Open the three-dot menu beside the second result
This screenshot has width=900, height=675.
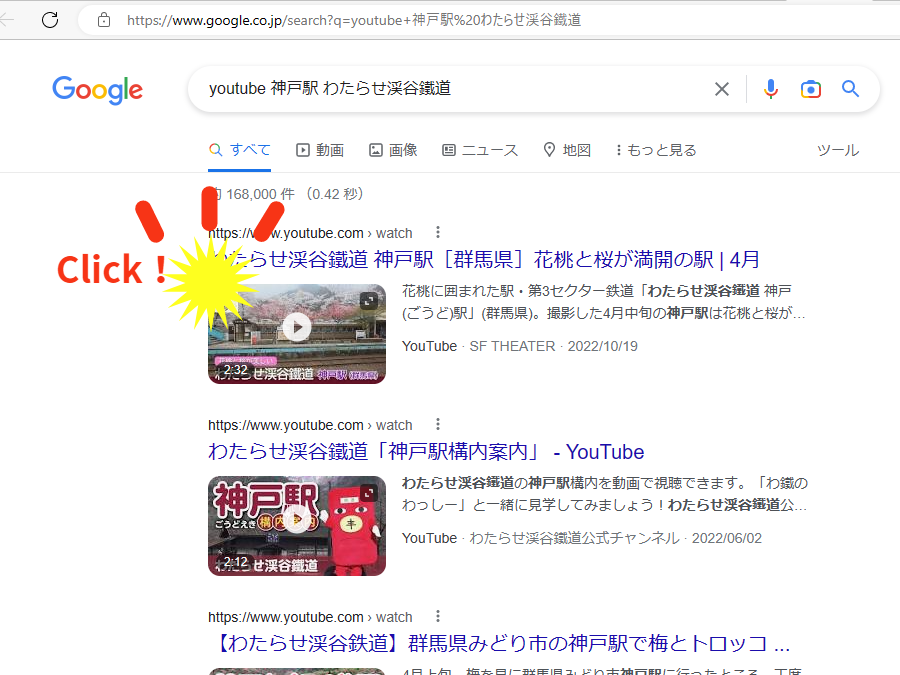coord(437,423)
